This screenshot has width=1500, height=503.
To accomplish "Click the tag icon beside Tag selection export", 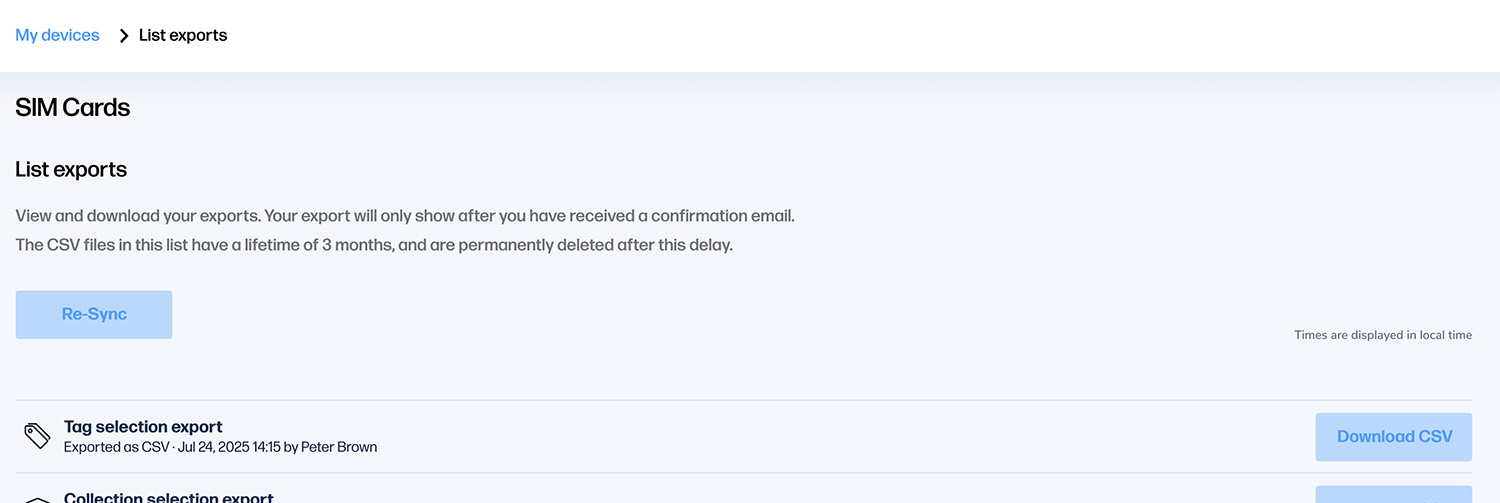I will click(x=37, y=436).
